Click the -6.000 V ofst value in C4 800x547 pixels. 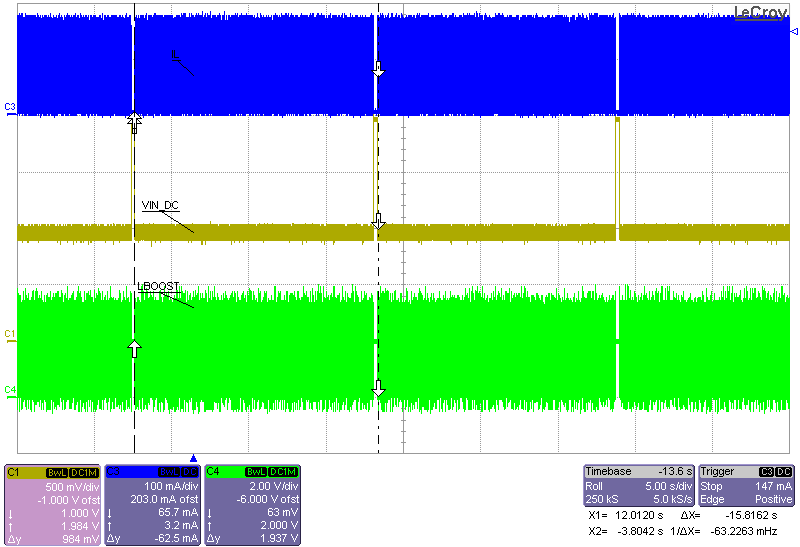coord(268,499)
